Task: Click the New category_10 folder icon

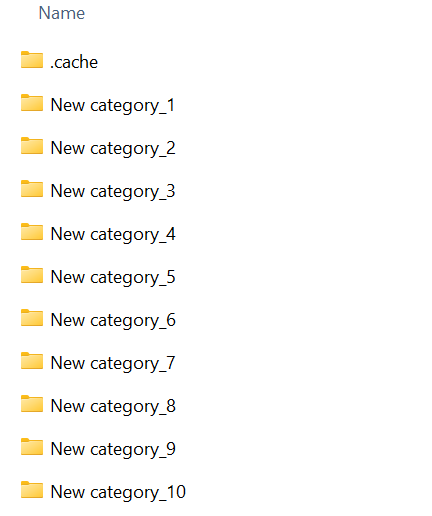Action: (x=32, y=490)
